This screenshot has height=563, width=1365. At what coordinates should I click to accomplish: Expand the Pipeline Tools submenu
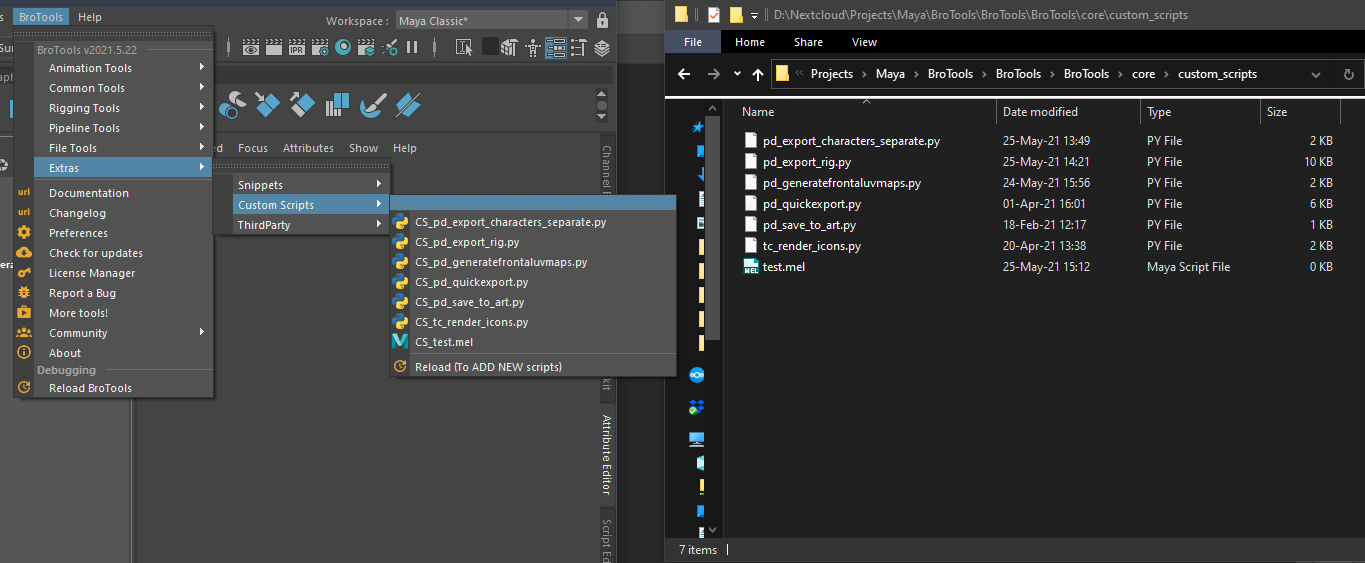(123, 128)
